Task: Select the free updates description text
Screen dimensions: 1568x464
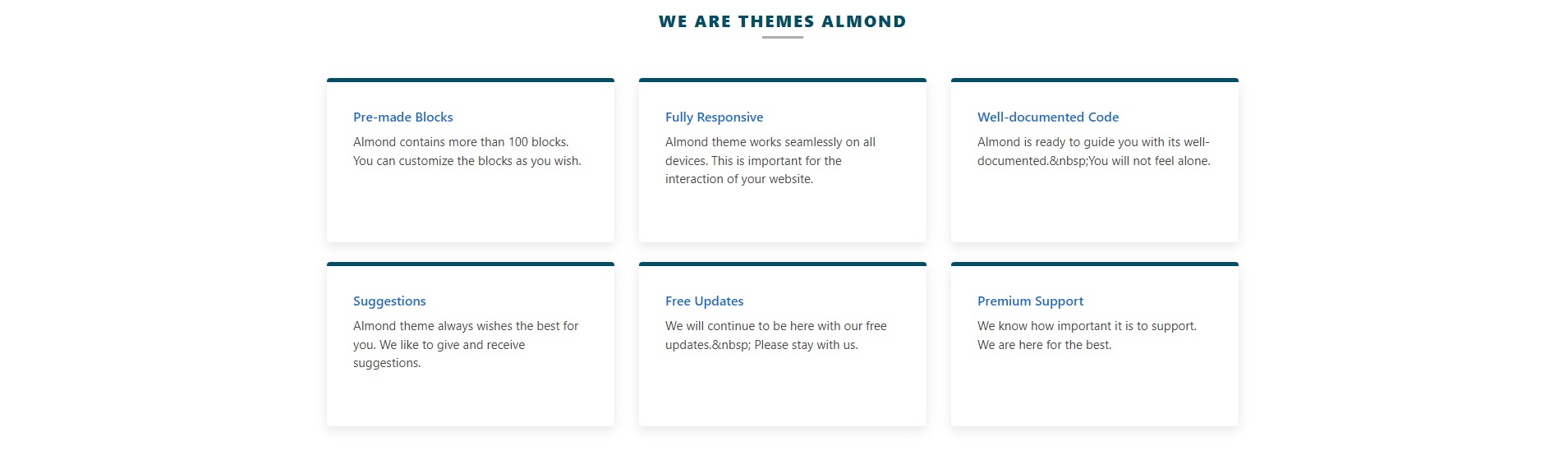Action: click(775, 335)
